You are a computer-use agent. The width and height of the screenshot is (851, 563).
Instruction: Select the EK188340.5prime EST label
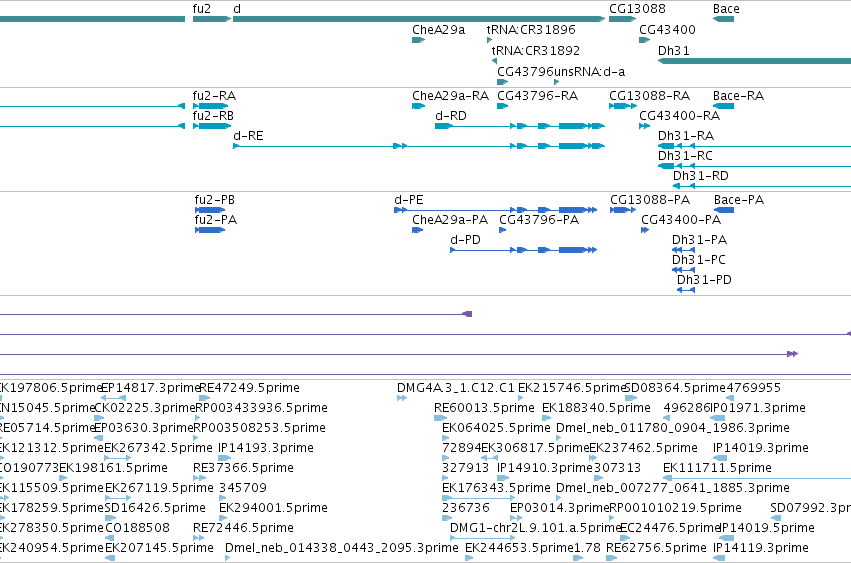(596, 408)
